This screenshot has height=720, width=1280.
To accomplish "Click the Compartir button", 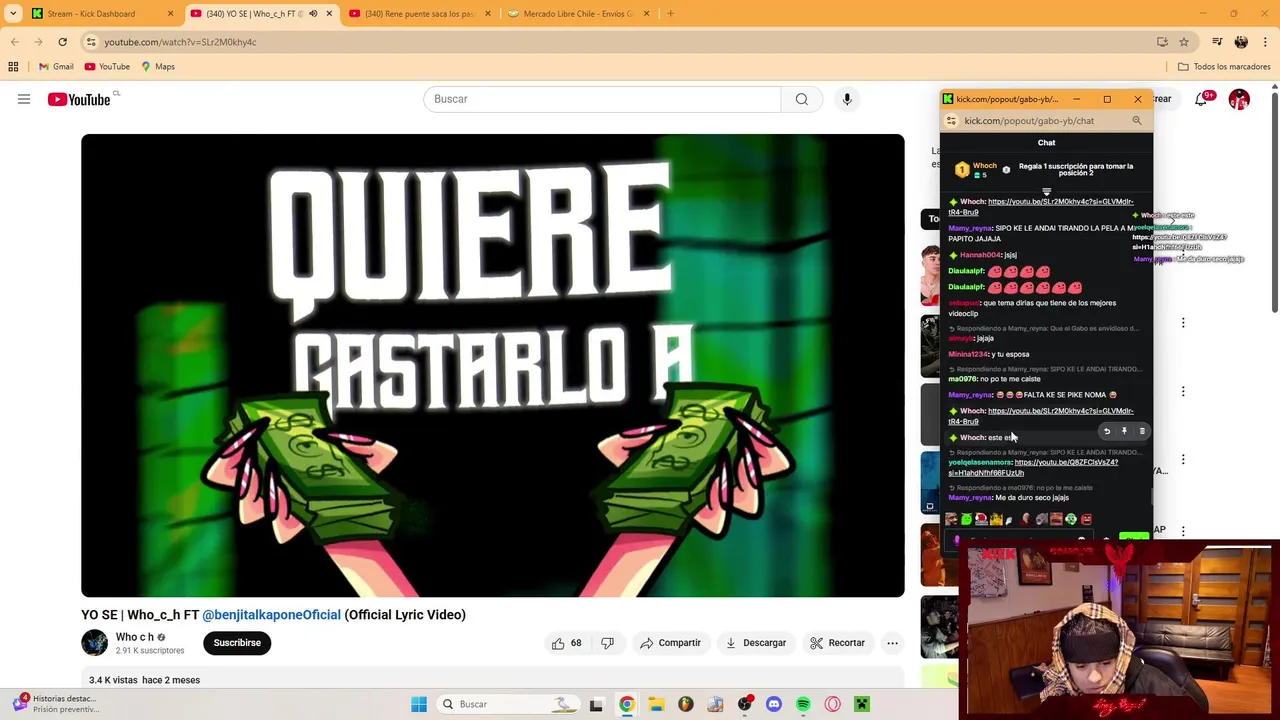I will click(x=670, y=643).
